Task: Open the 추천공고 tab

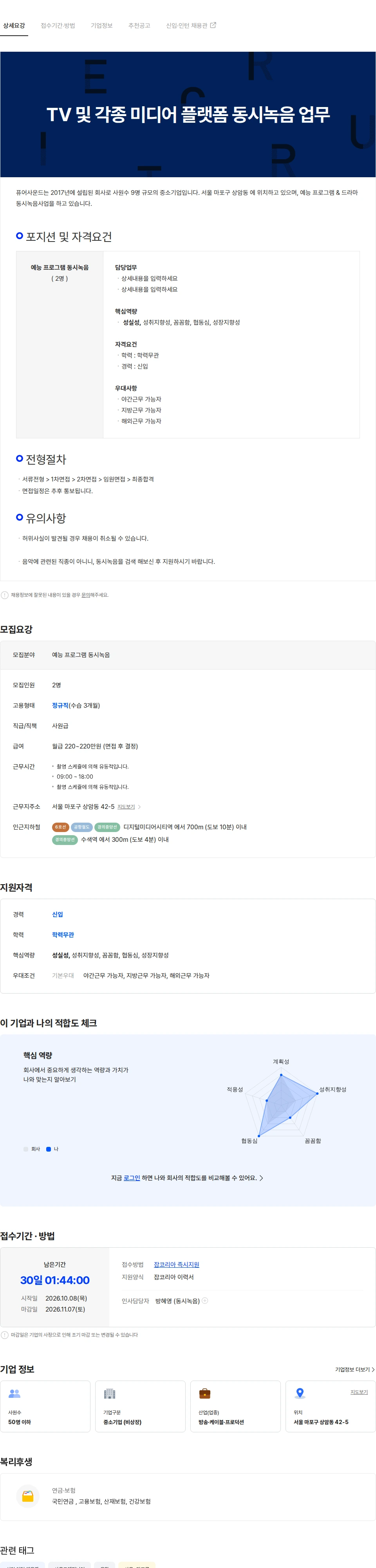Action: (x=139, y=25)
